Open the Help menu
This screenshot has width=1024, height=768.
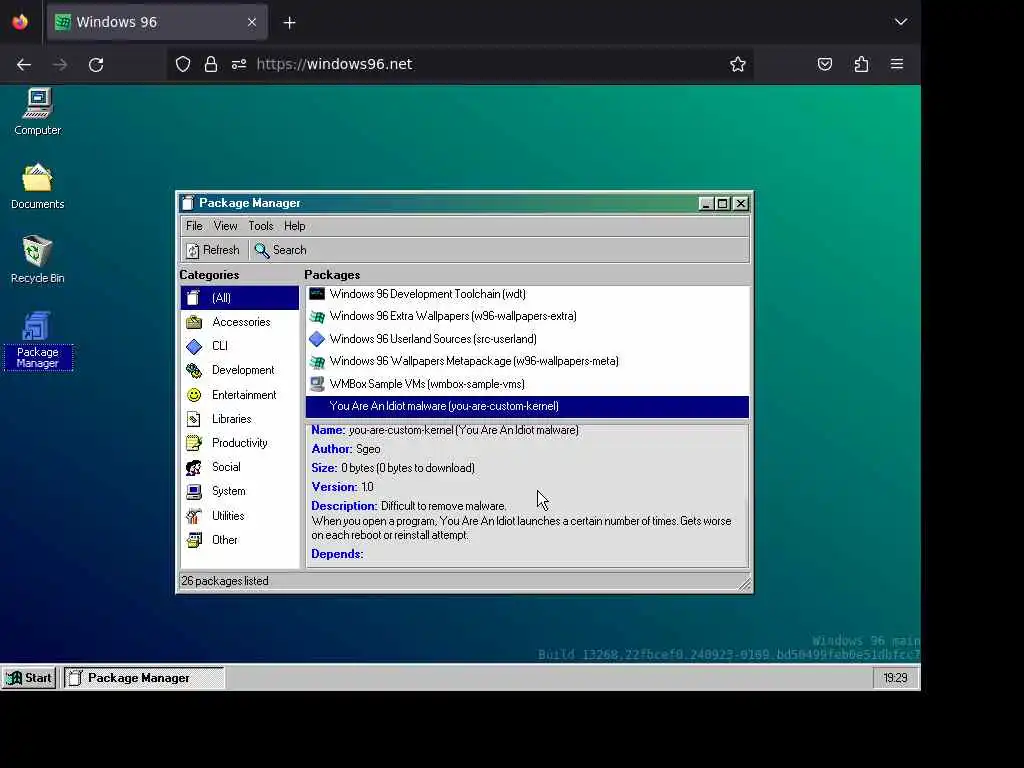click(x=295, y=226)
